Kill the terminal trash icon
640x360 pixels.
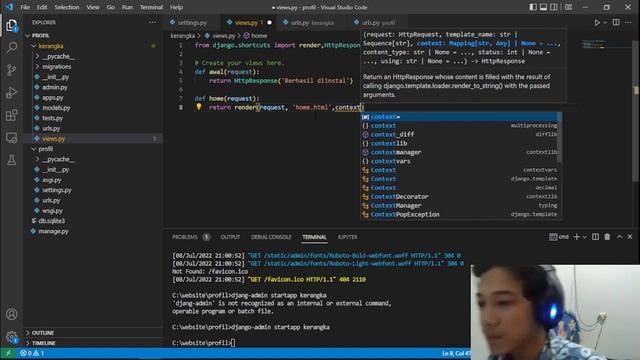pyautogui.click(x=607, y=237)
